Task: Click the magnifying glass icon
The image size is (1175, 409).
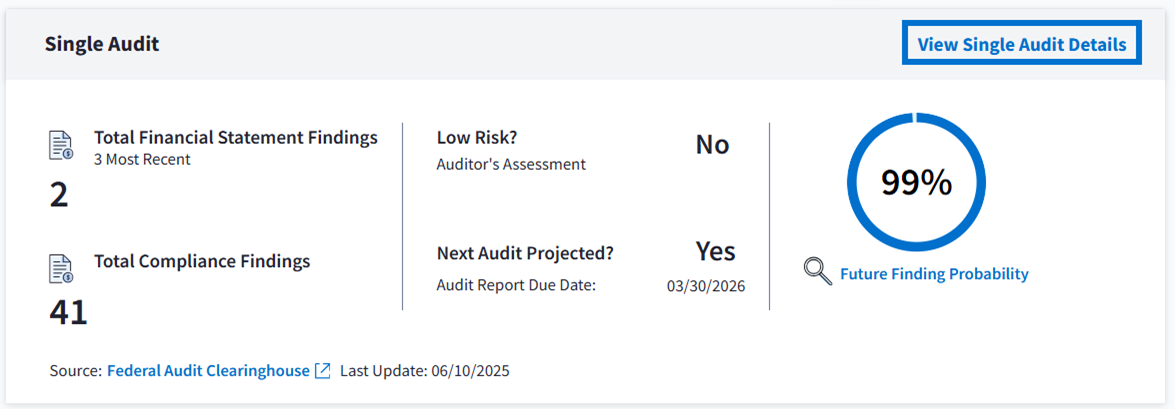Action: click(818, 272)
